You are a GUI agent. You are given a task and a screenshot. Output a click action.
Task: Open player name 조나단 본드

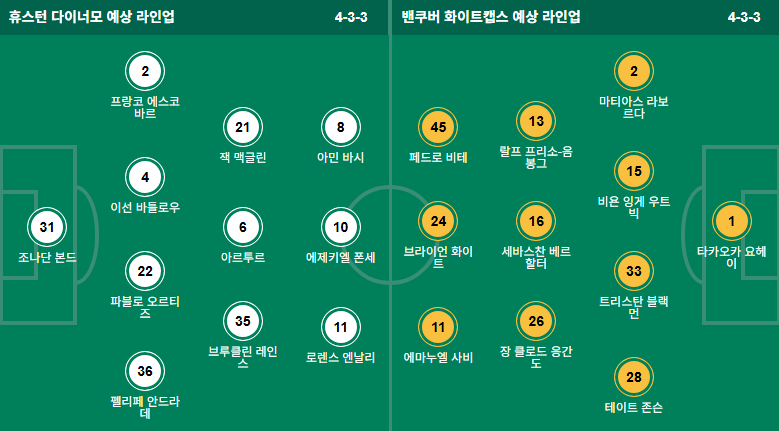(47, 258)
